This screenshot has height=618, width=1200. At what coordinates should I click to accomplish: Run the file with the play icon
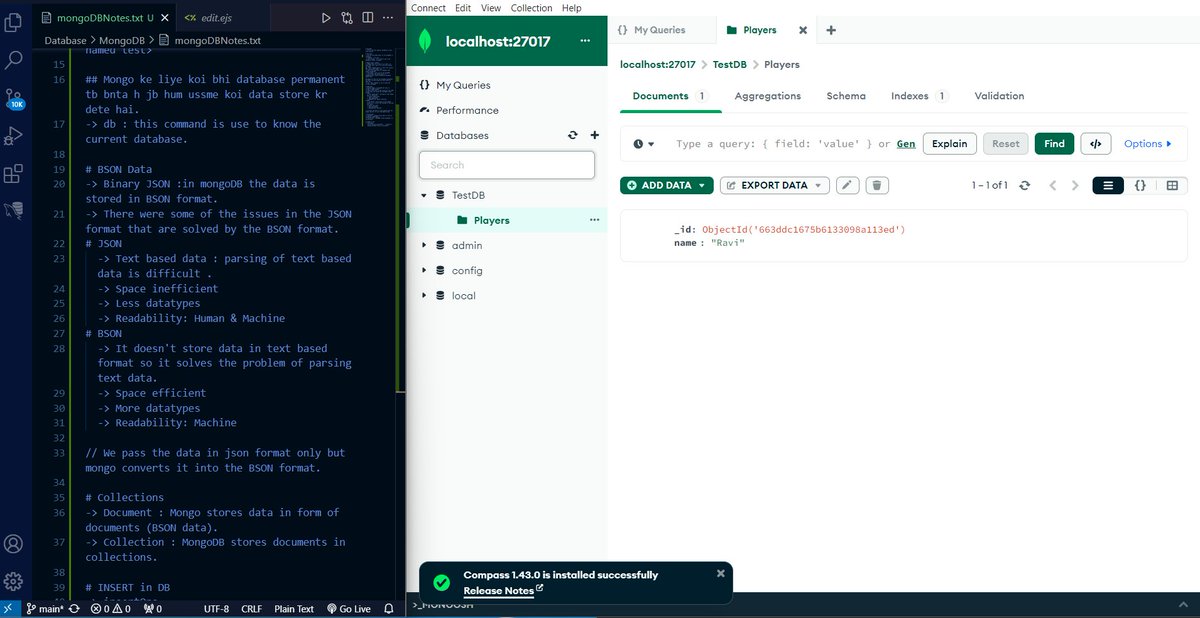point(326,18)
